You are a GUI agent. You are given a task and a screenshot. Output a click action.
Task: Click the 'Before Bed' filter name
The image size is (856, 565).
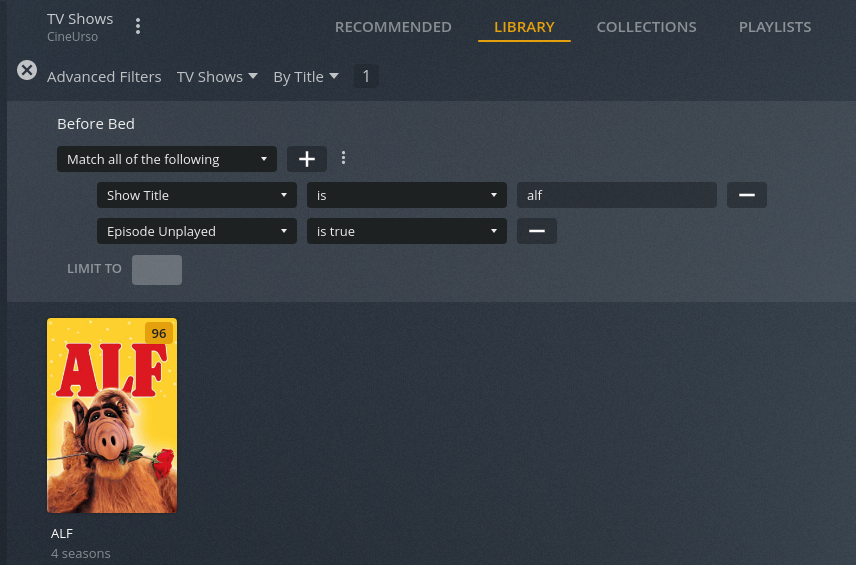[x=96, y=124]
